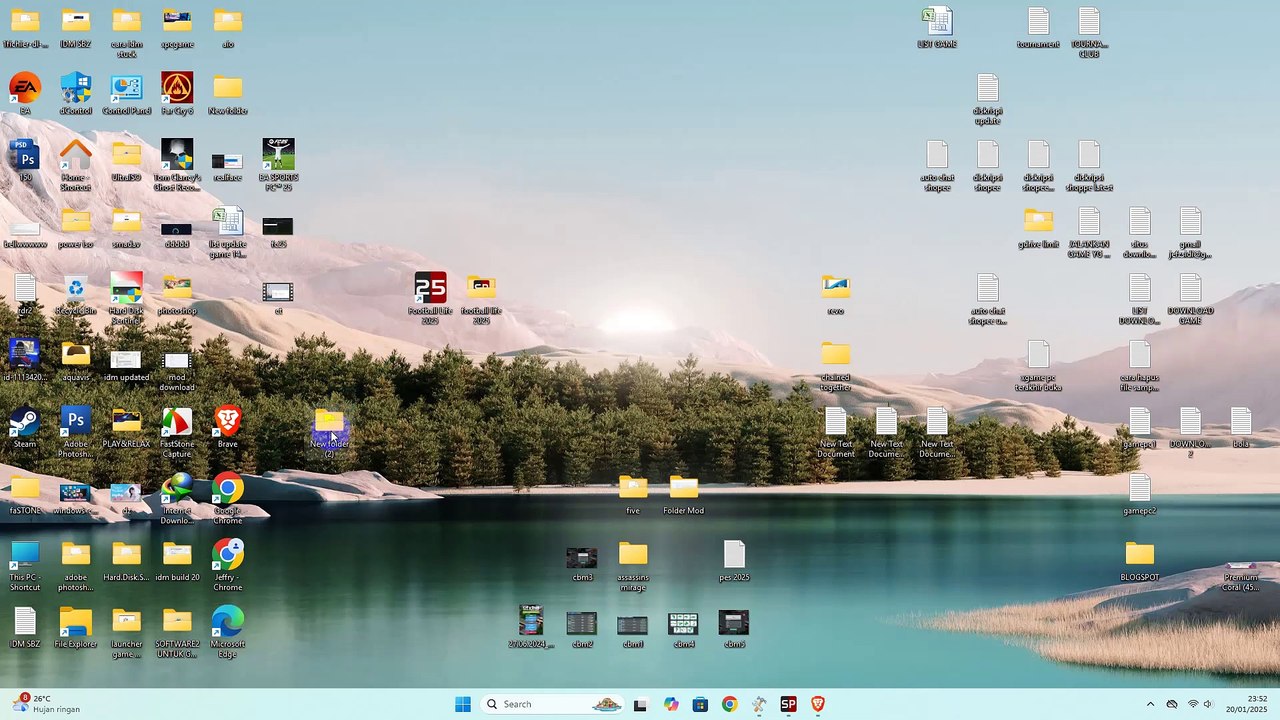Viewport: 1280px width, 720px height.
Task: Open the revo folder icon
Action: (836, 288)
